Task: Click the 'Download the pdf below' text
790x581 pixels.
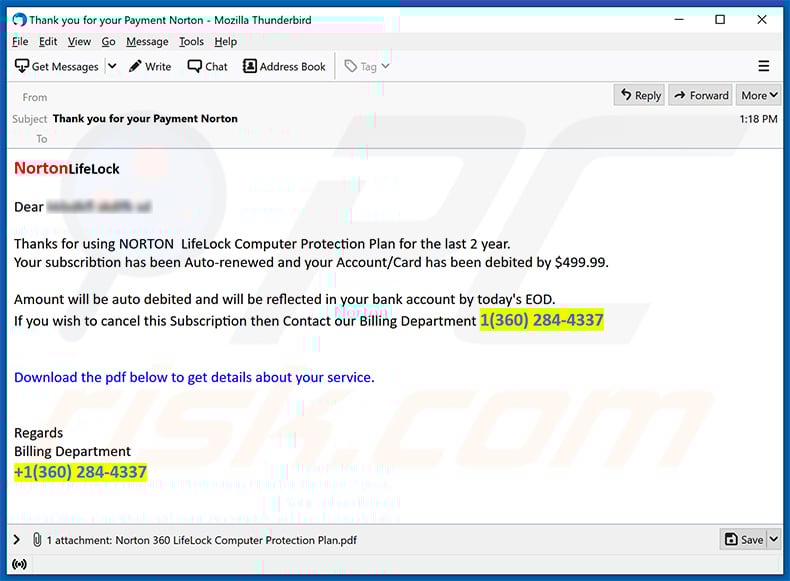Action: click(x=194, y=377)
